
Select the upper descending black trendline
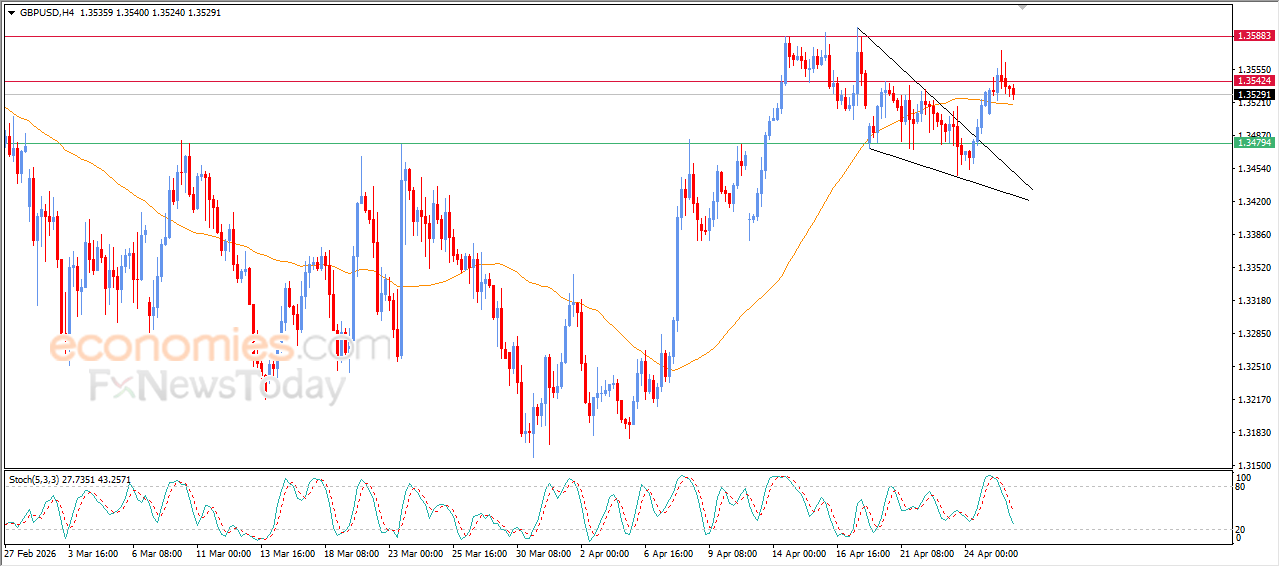pos(945,109)
